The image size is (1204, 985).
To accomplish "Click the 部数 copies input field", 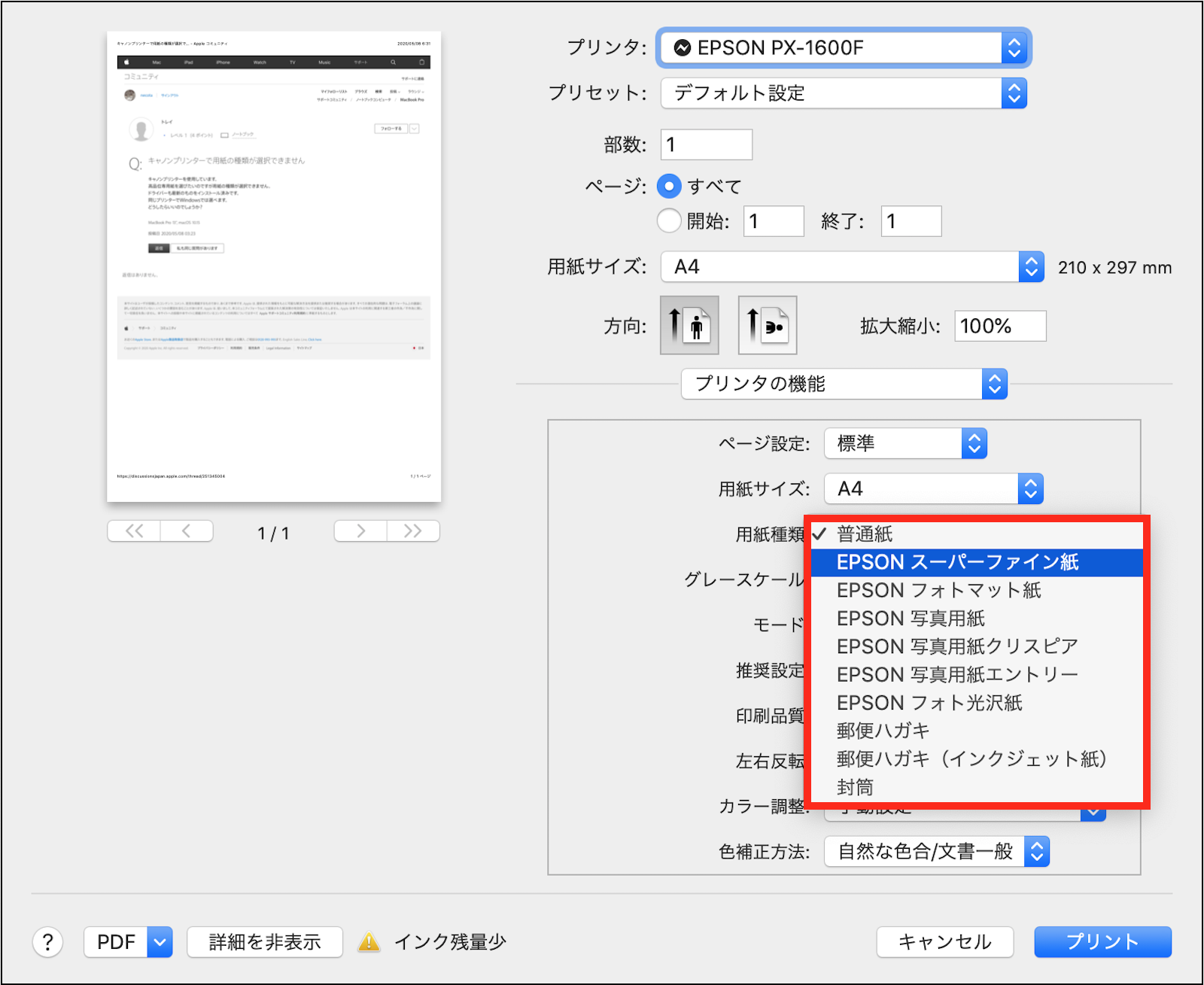I will pyautogui.click(x=707, y=144).
